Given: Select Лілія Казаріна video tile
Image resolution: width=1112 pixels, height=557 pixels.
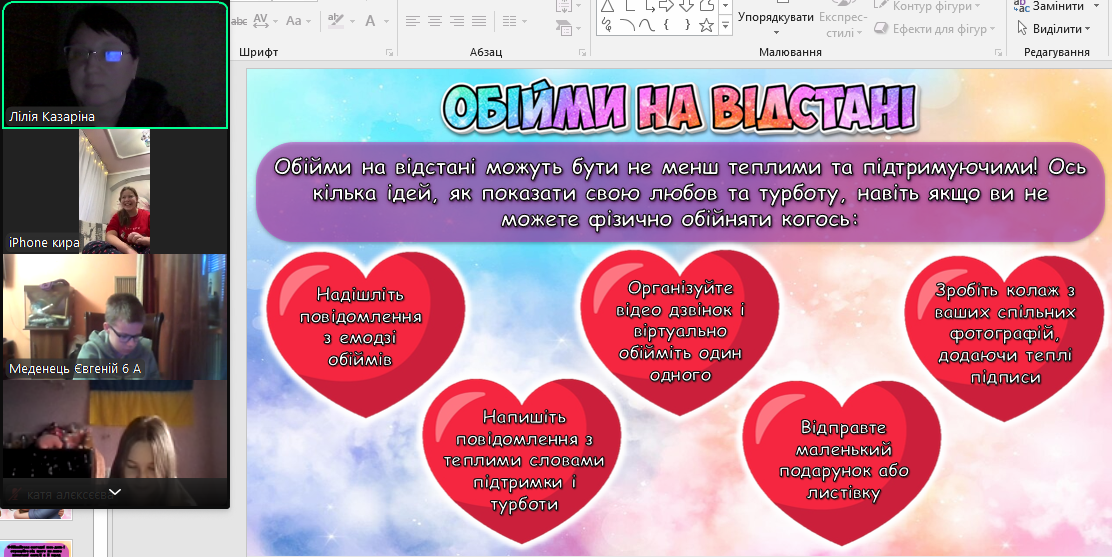Looking at the screenshot, I should click(x=115, y=65).
